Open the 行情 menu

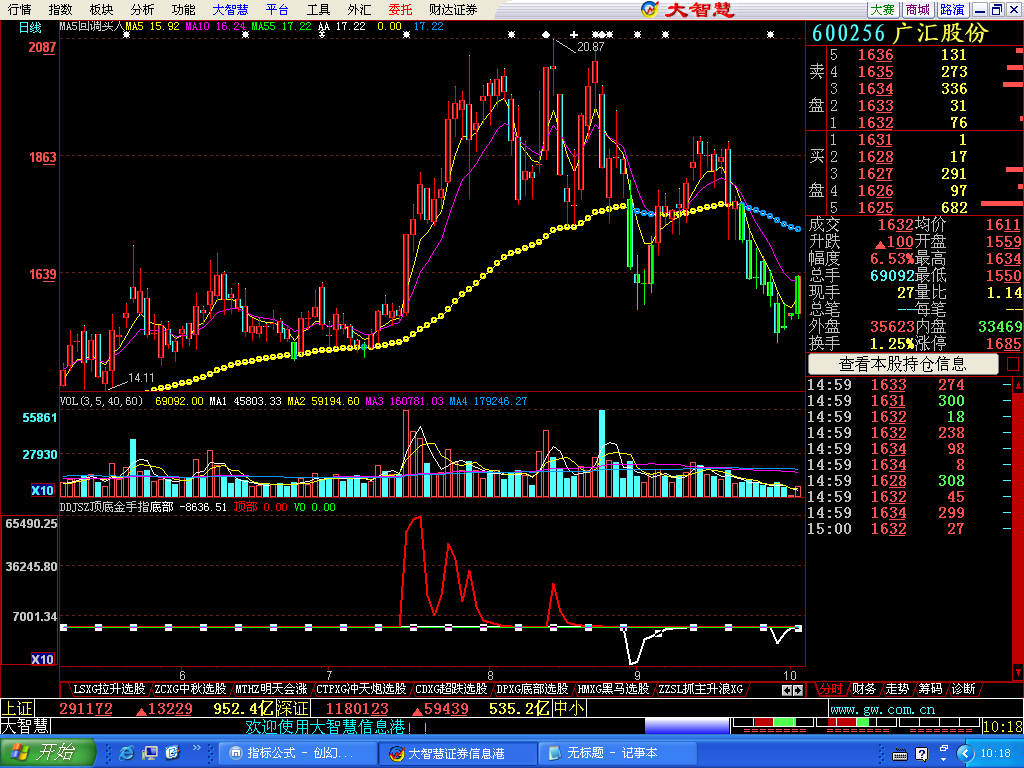[19, 9]
